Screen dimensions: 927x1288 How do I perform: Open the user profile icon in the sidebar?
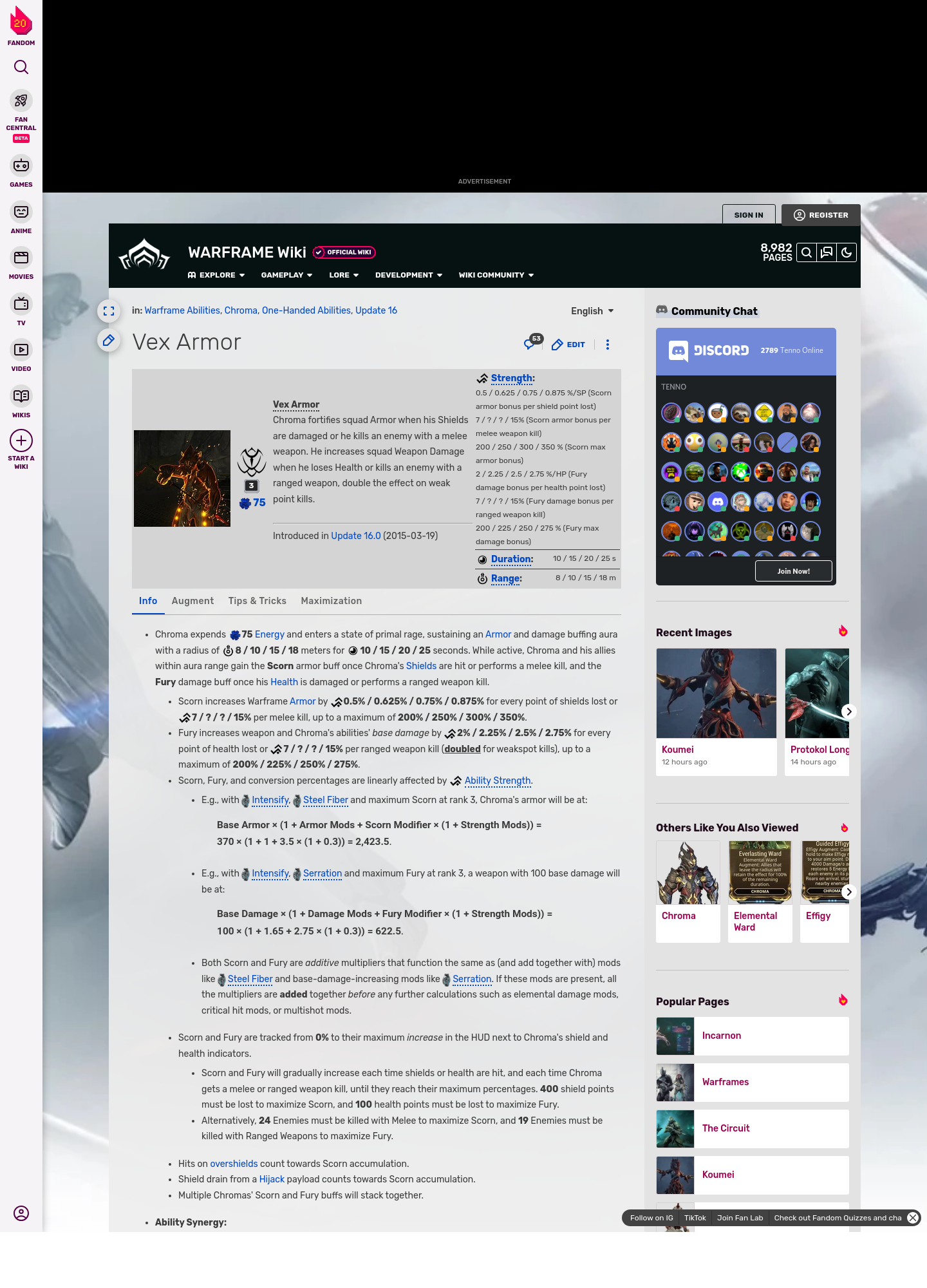pyautogui.click(x=21, y=1213)
